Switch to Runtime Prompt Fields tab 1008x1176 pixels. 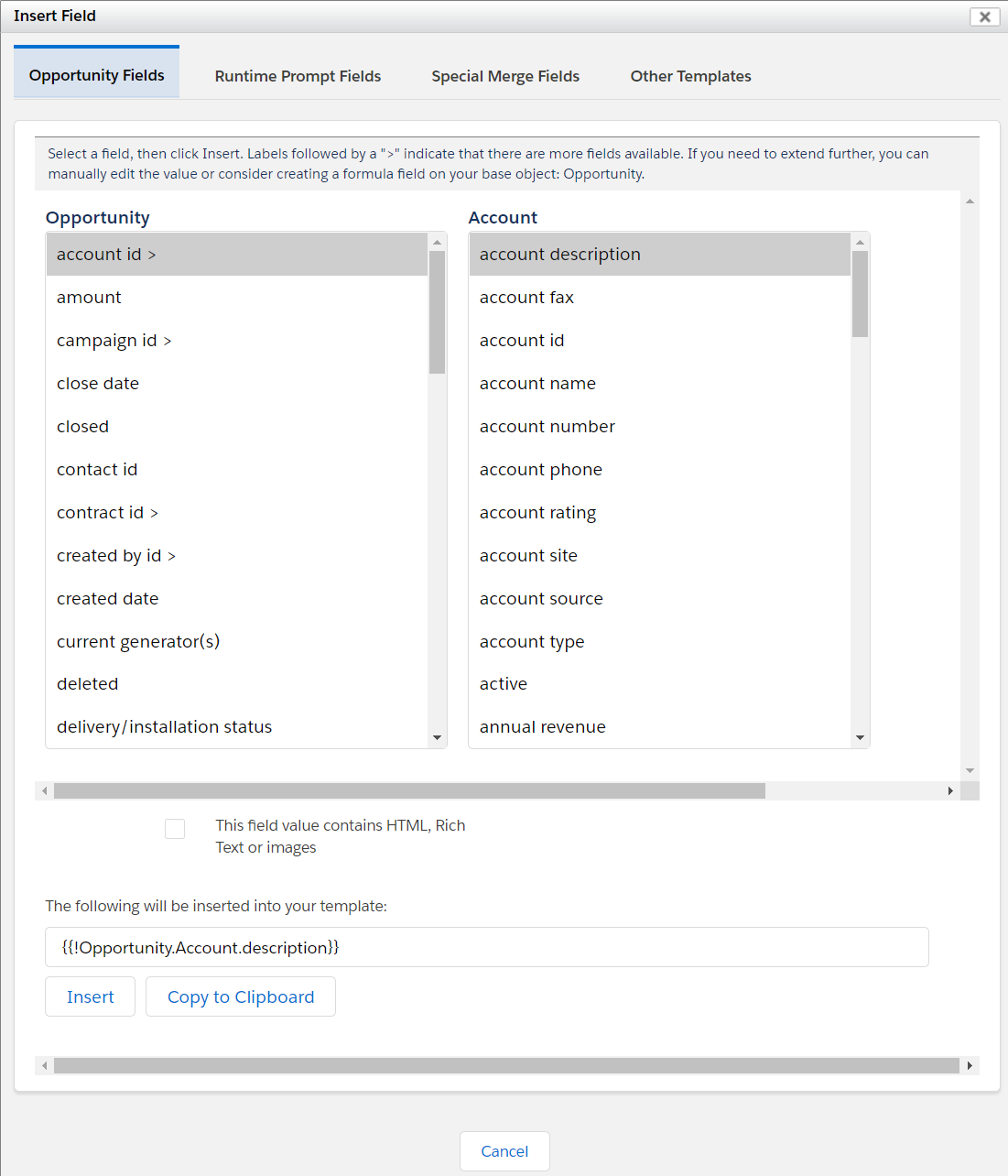pos(298,76)
